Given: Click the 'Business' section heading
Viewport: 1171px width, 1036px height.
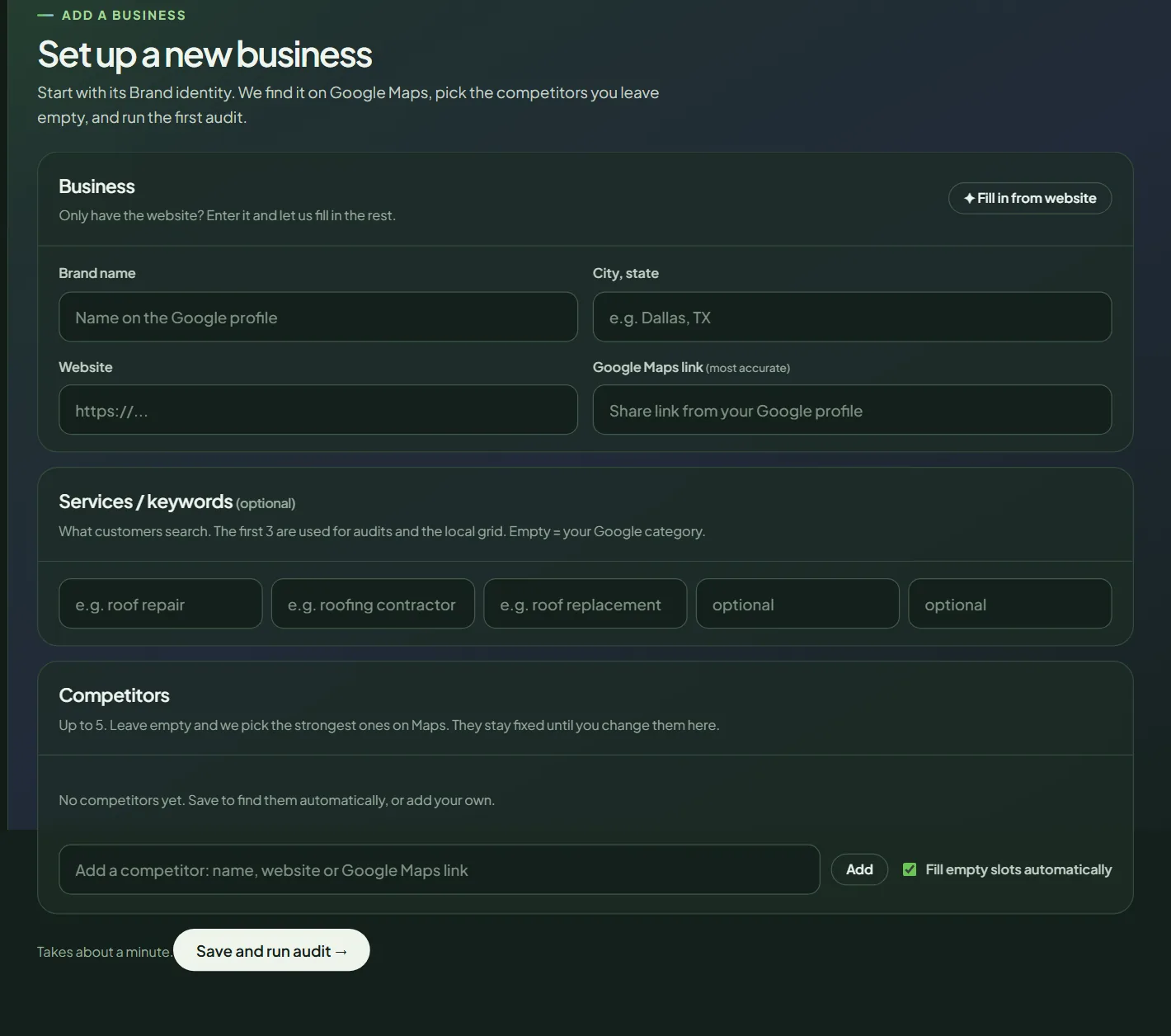Looking at the screenshot, I should click(x=96, y=186).
